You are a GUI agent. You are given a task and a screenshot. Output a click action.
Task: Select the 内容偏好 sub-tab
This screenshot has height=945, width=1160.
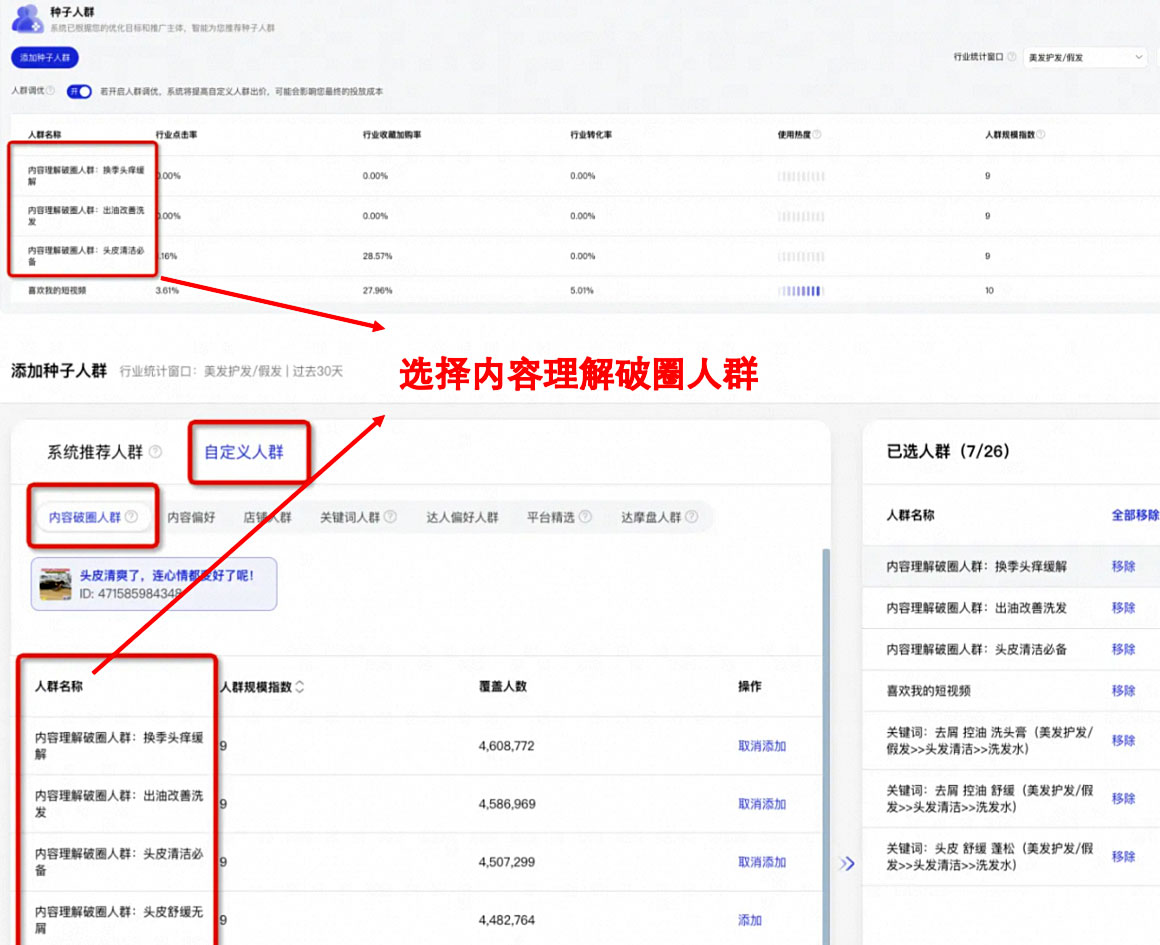coord(191,517)
